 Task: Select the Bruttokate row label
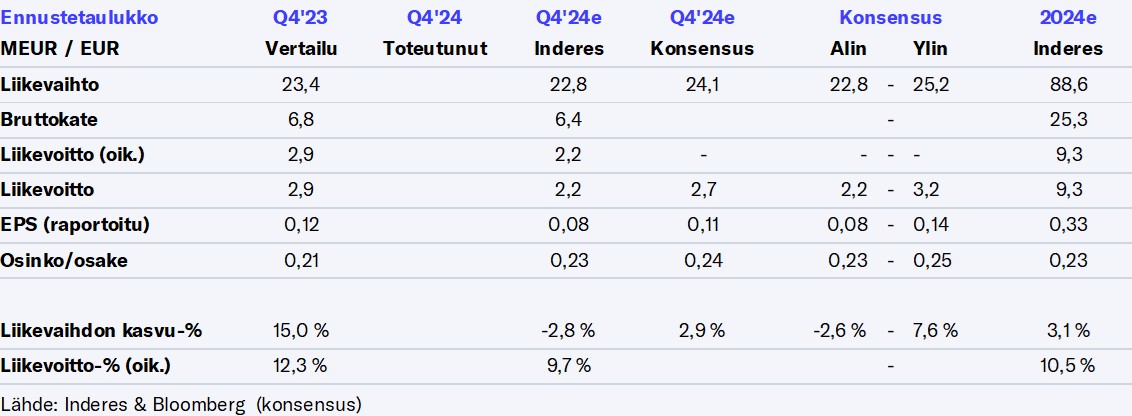click(49, 120)
